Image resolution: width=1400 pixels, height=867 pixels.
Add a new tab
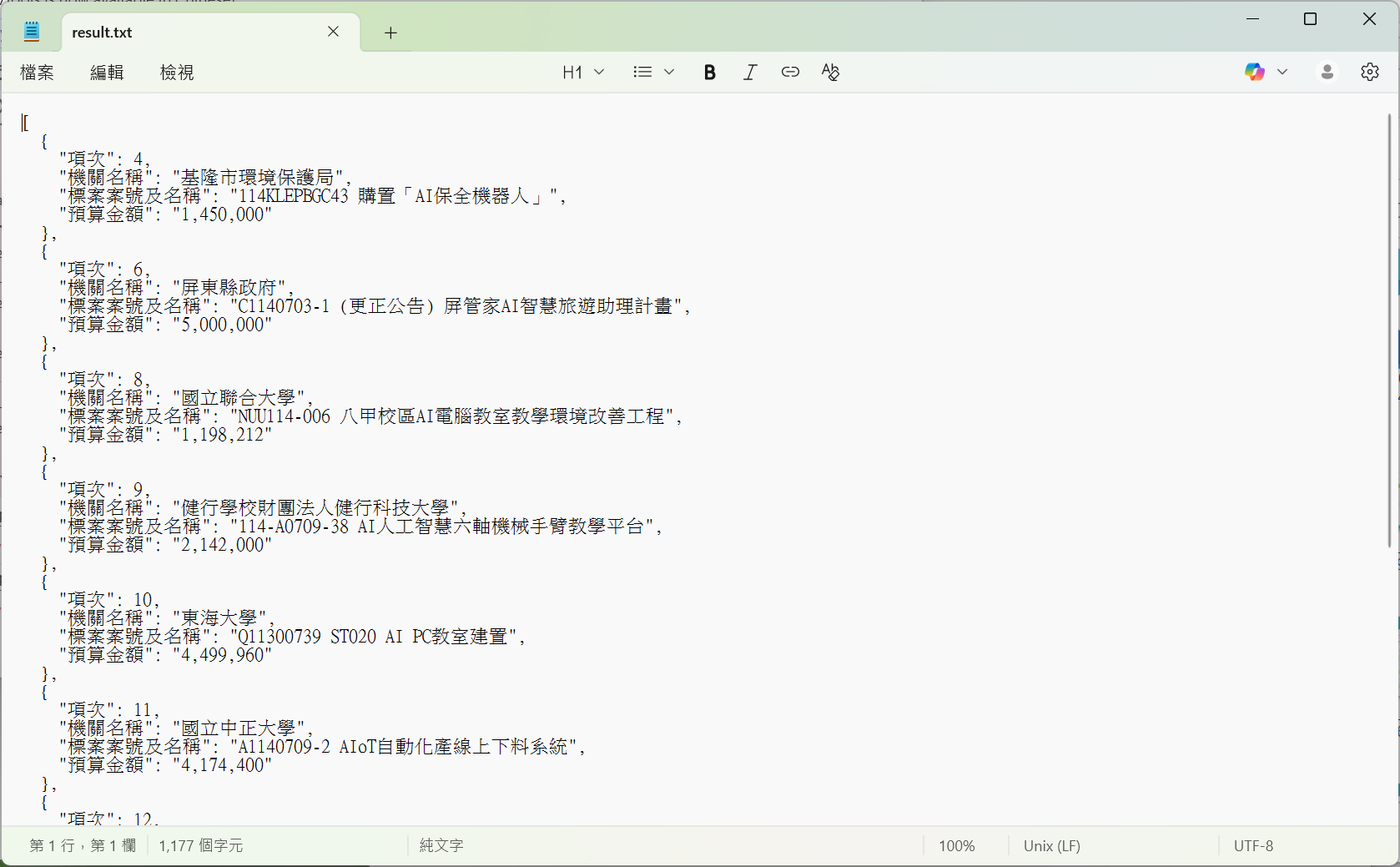[x=390, y=33]
